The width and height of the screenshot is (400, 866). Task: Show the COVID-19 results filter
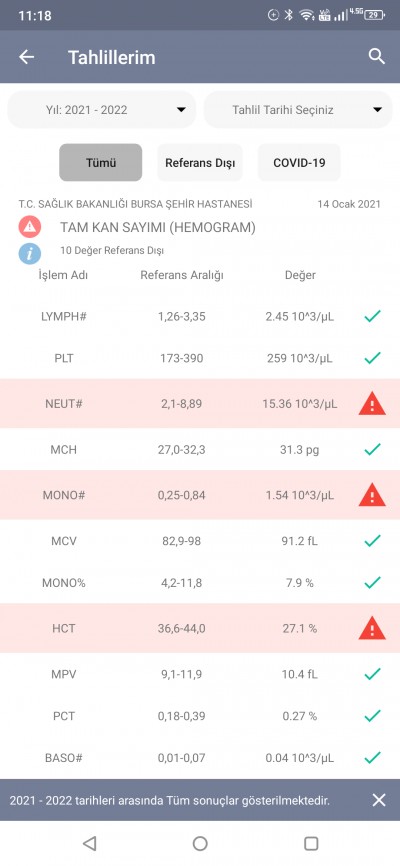click(x=299, y=163)
